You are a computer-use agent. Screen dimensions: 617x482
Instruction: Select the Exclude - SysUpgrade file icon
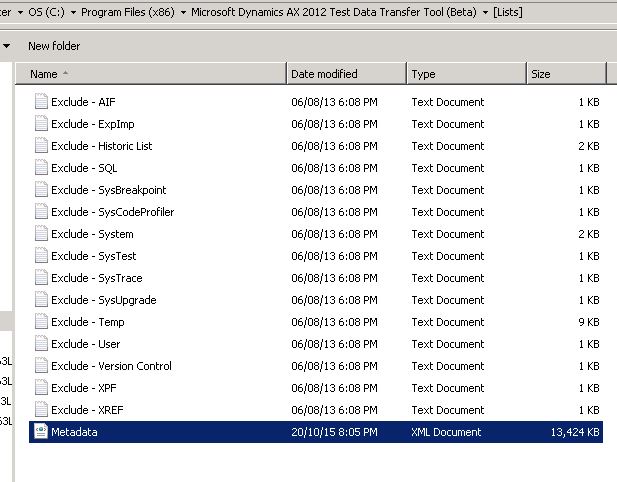point(41,300)
